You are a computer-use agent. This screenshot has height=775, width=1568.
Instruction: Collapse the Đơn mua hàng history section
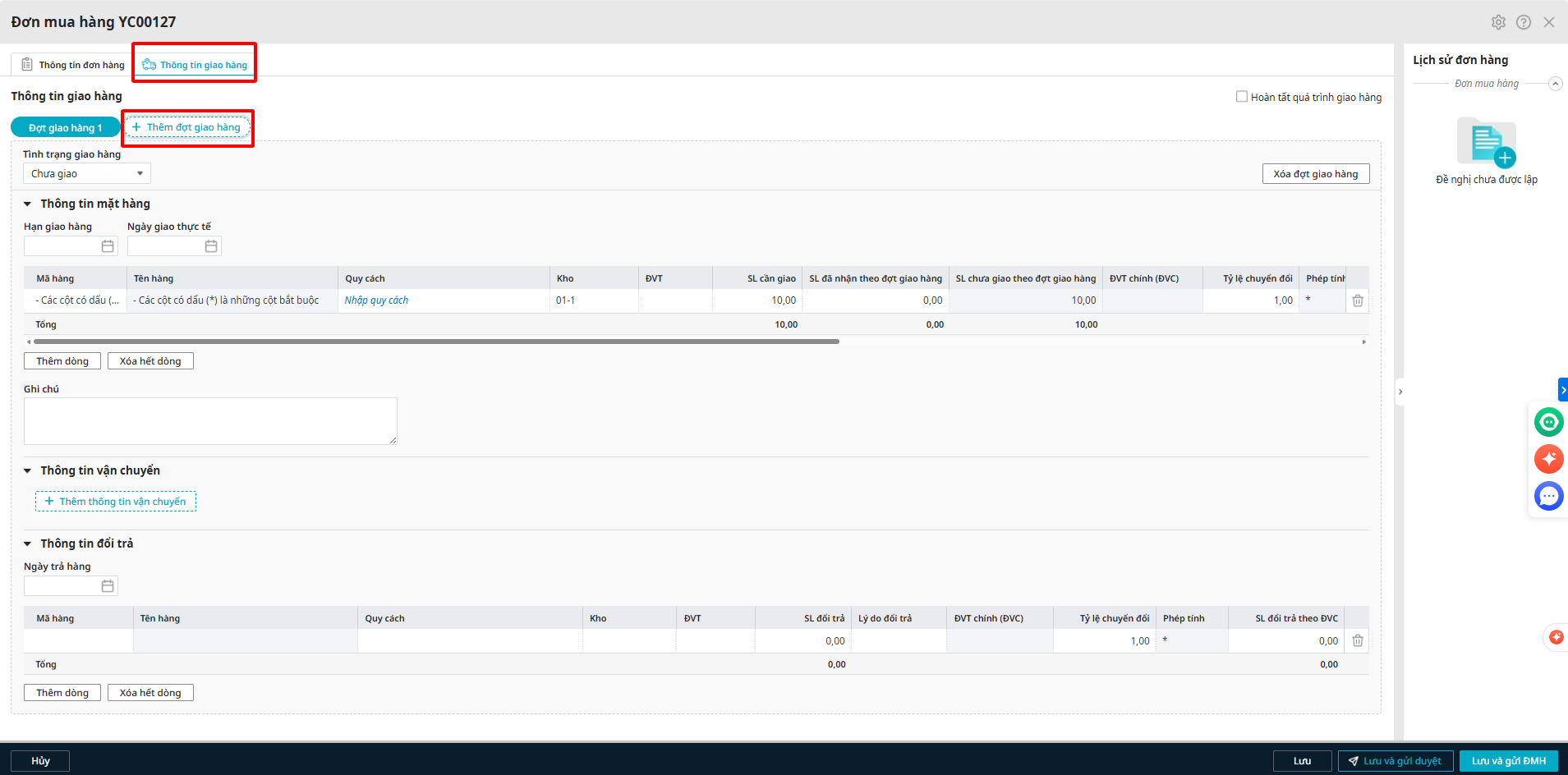coord(1555,84)
